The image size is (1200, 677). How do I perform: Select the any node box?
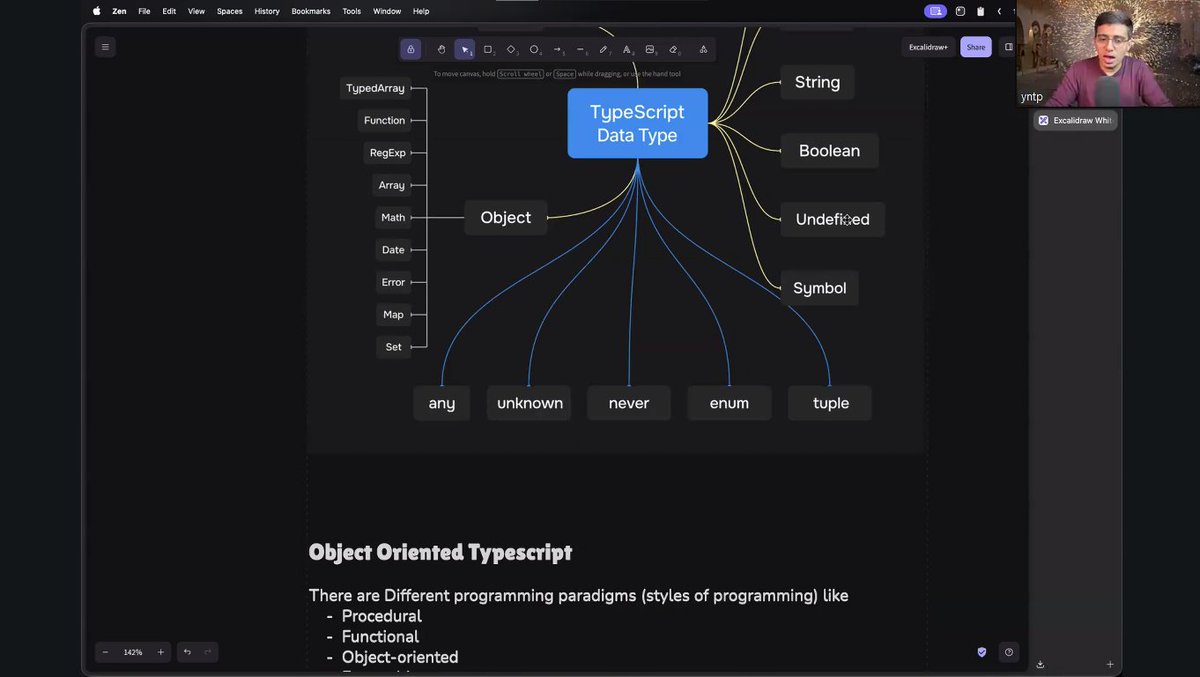click(x=441, y=403)
